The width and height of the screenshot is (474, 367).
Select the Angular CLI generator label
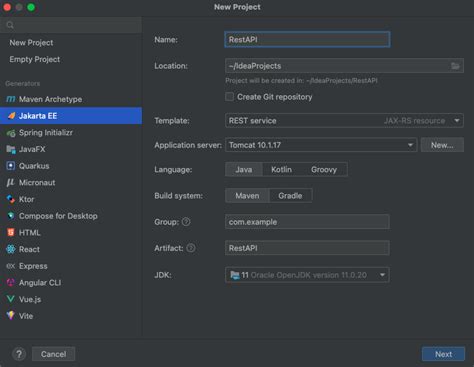(x=40, y=282)
